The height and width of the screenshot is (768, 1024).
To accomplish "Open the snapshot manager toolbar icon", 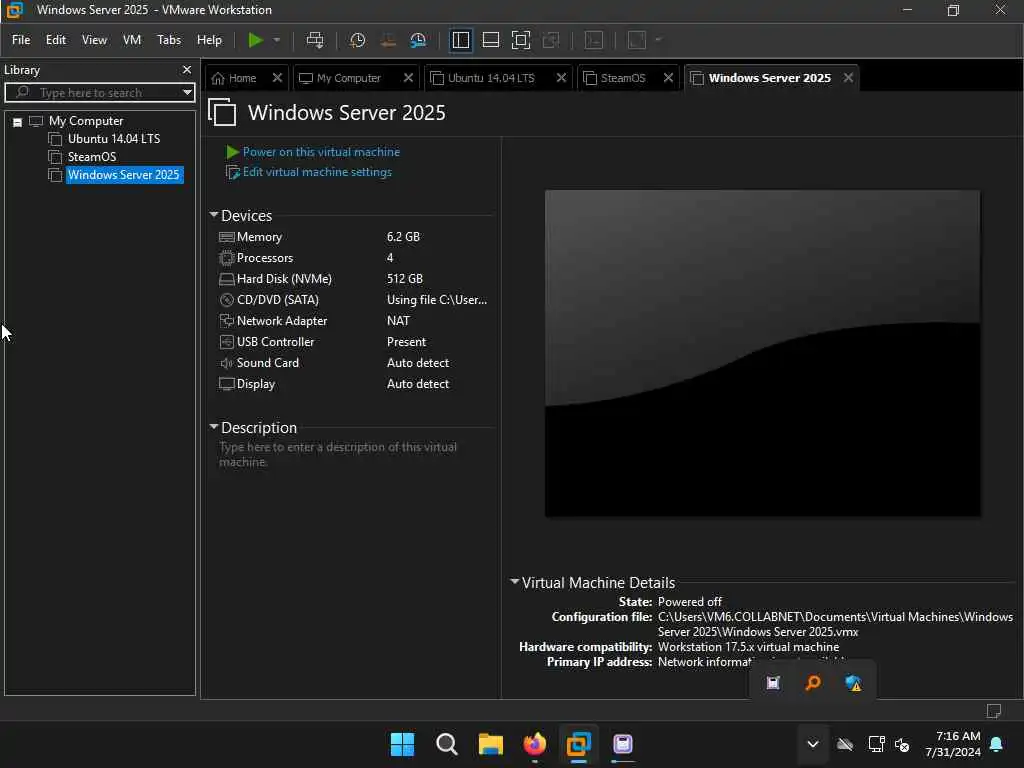I will 418,40.
